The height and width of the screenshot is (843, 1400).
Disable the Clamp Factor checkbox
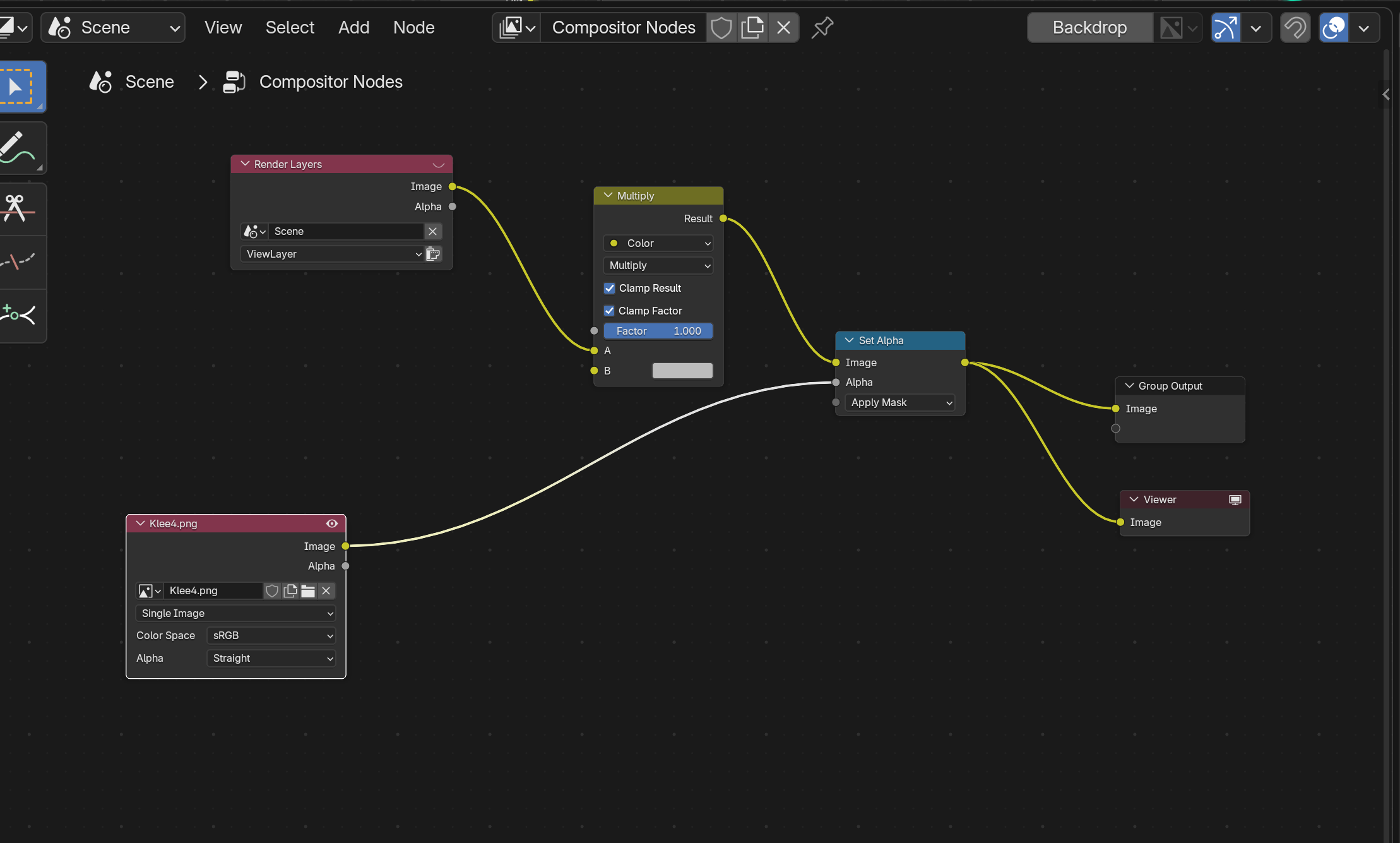(610, 311)
